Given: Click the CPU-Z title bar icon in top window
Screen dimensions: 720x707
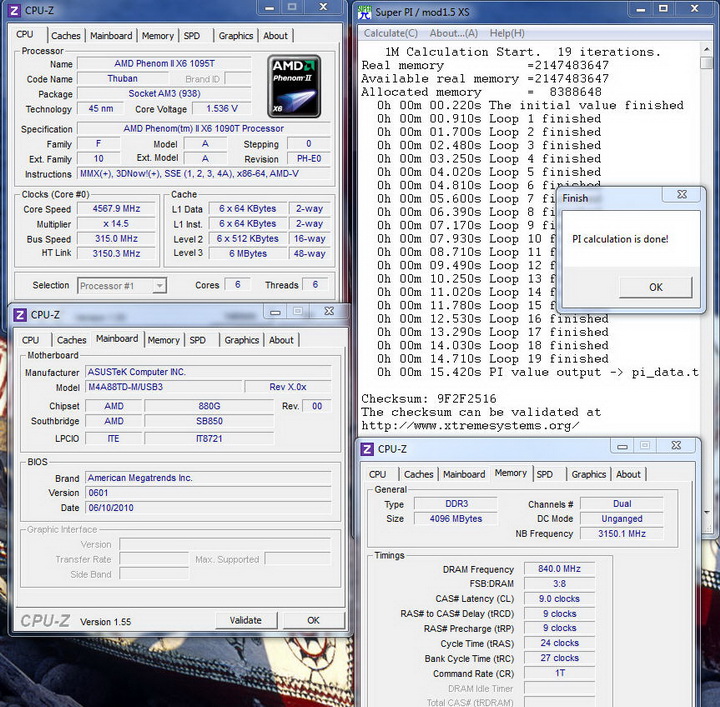Looking at the screenshot, I should coord(14,10).
